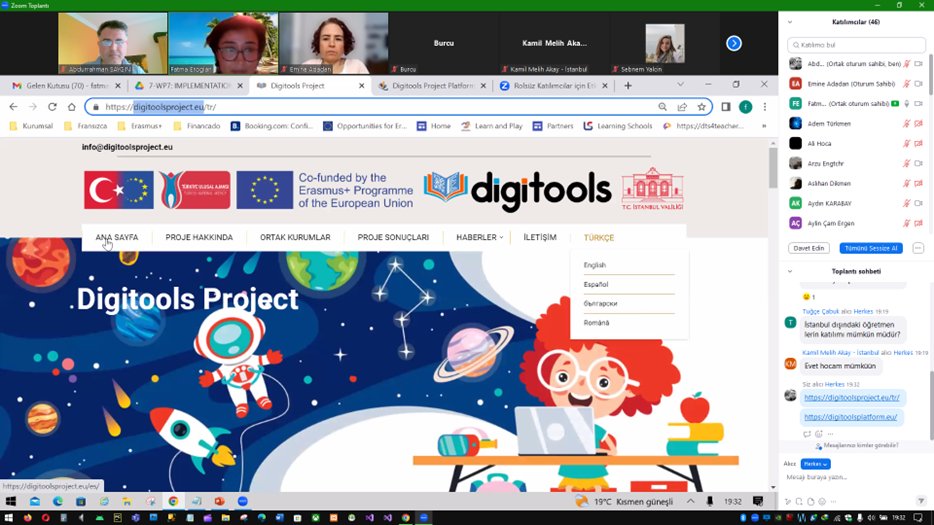Select Español from the language list
The image size is (934, 525).
(596, 284)
